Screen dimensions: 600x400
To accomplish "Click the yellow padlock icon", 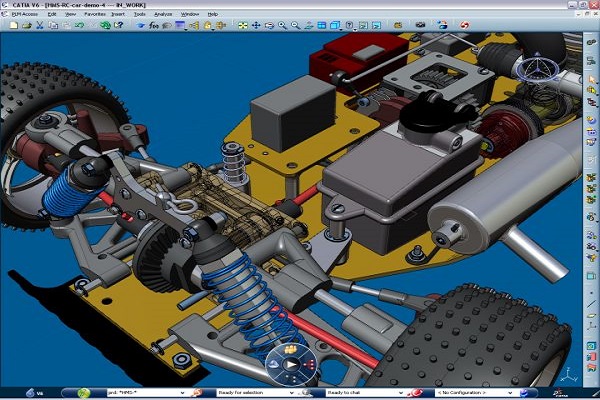I will (x=207, y=26).
